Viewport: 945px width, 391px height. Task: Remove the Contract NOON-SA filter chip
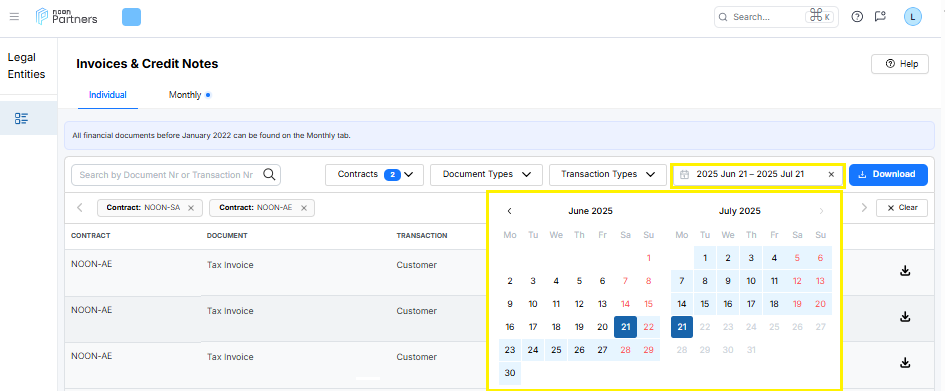pyautogui.click(x=191, y=208)
